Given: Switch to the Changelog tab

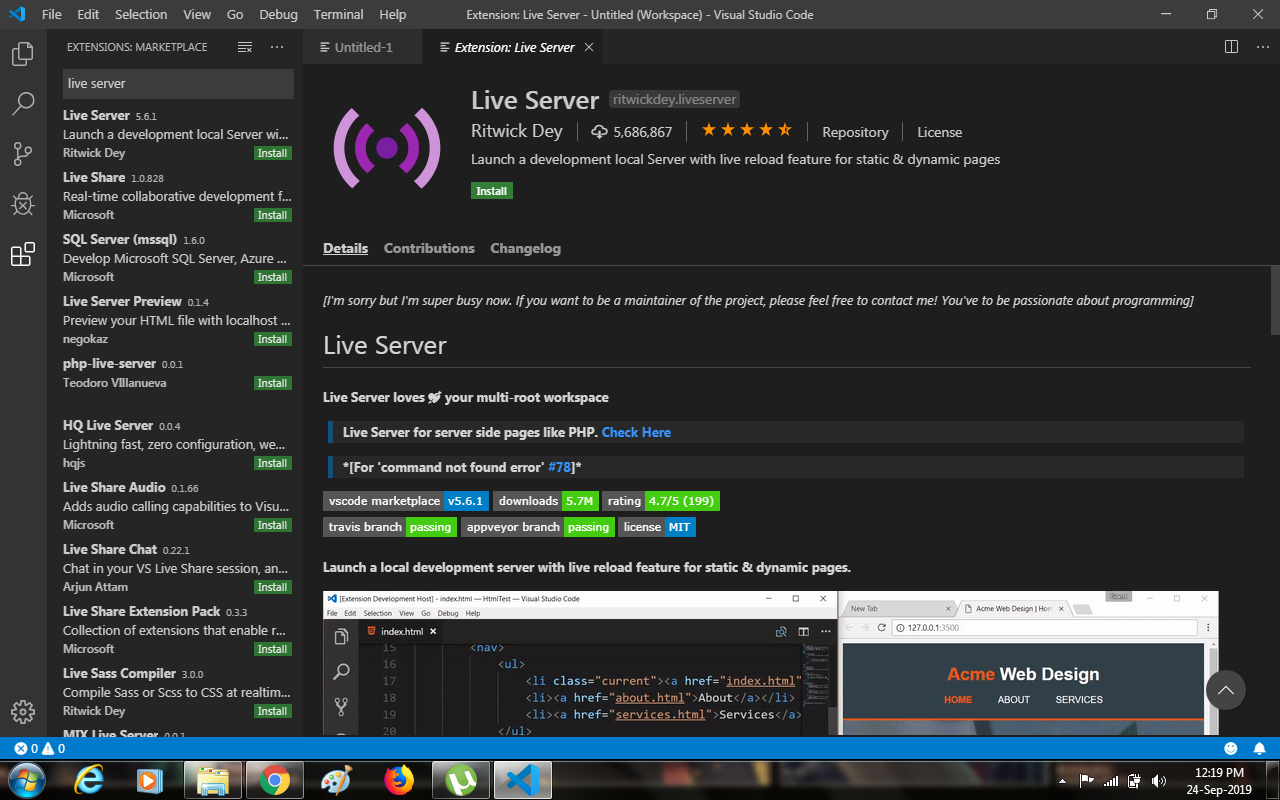Looking at the screenshot, I should click(x=525, y=248).
